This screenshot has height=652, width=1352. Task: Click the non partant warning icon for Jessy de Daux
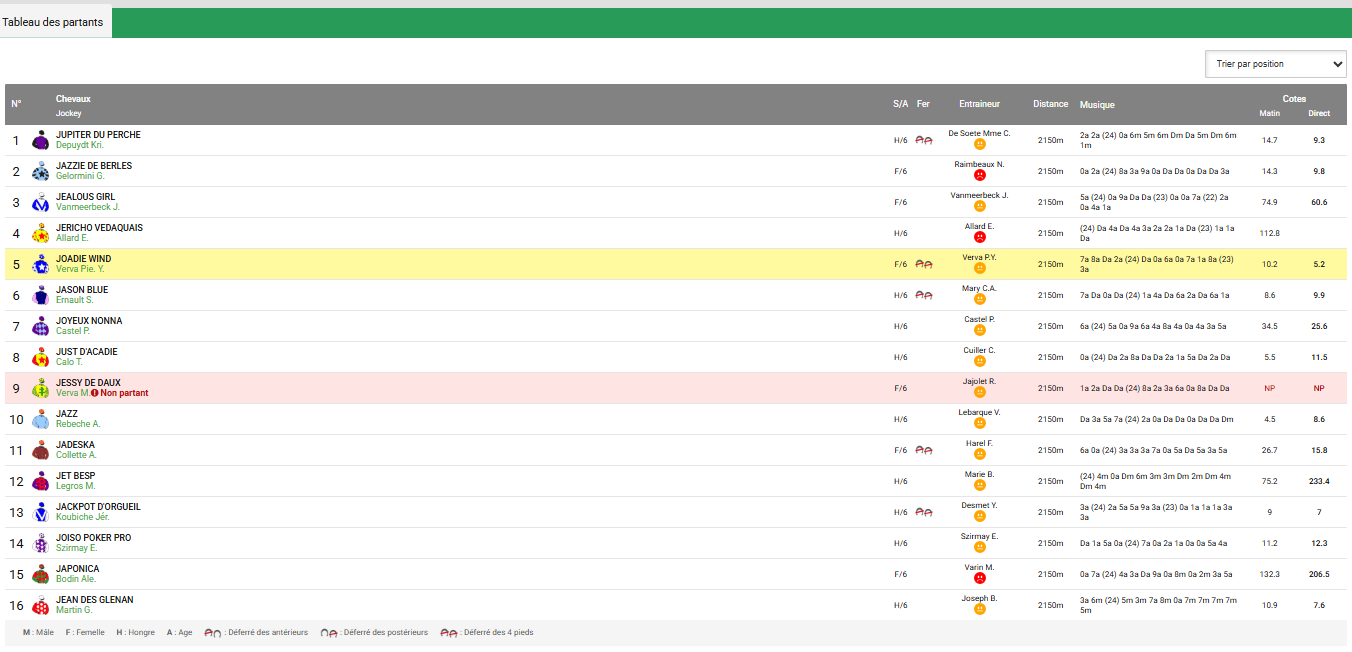tap(95, 393)
